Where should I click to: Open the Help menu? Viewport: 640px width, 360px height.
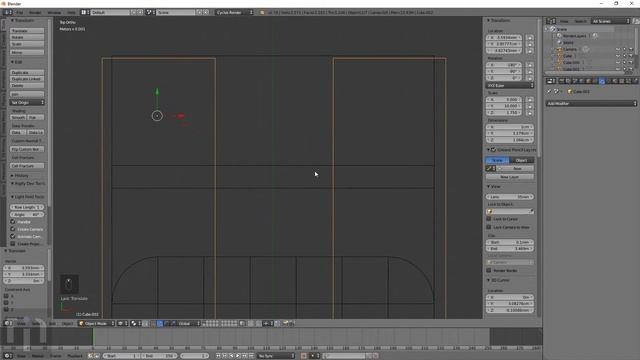tap(71, 13)
